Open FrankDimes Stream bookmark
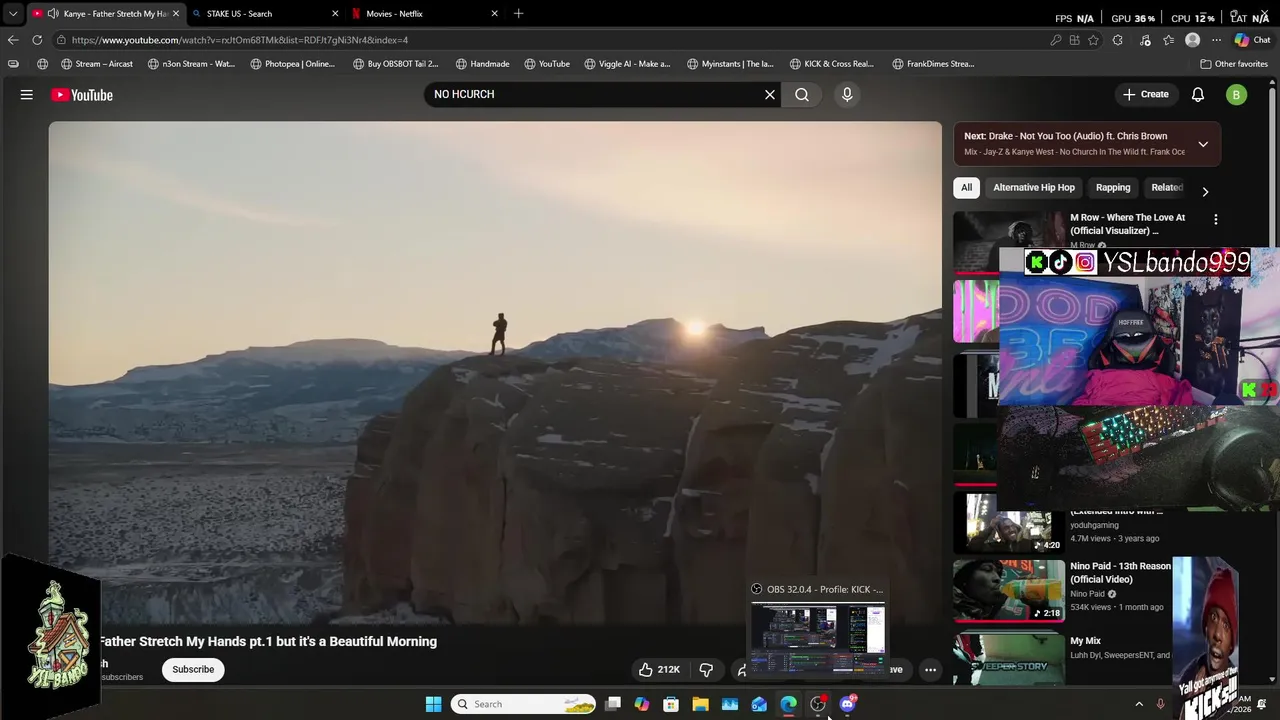 tap(934, 64)
